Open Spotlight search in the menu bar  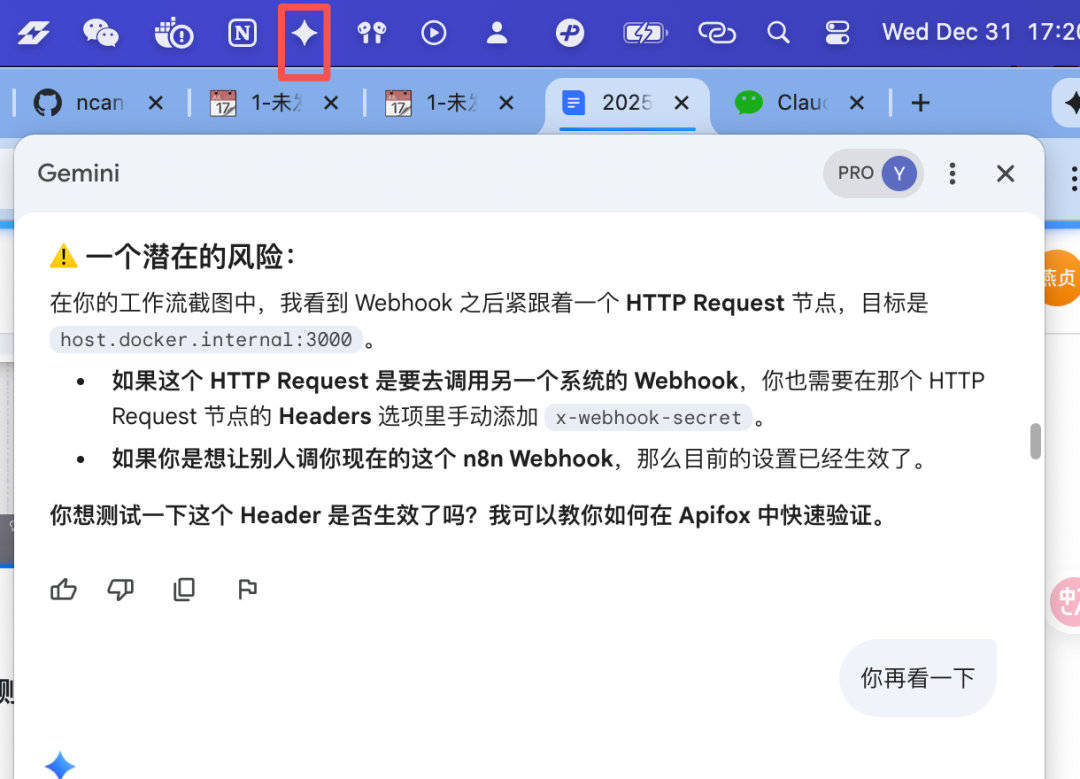[778, 32]
